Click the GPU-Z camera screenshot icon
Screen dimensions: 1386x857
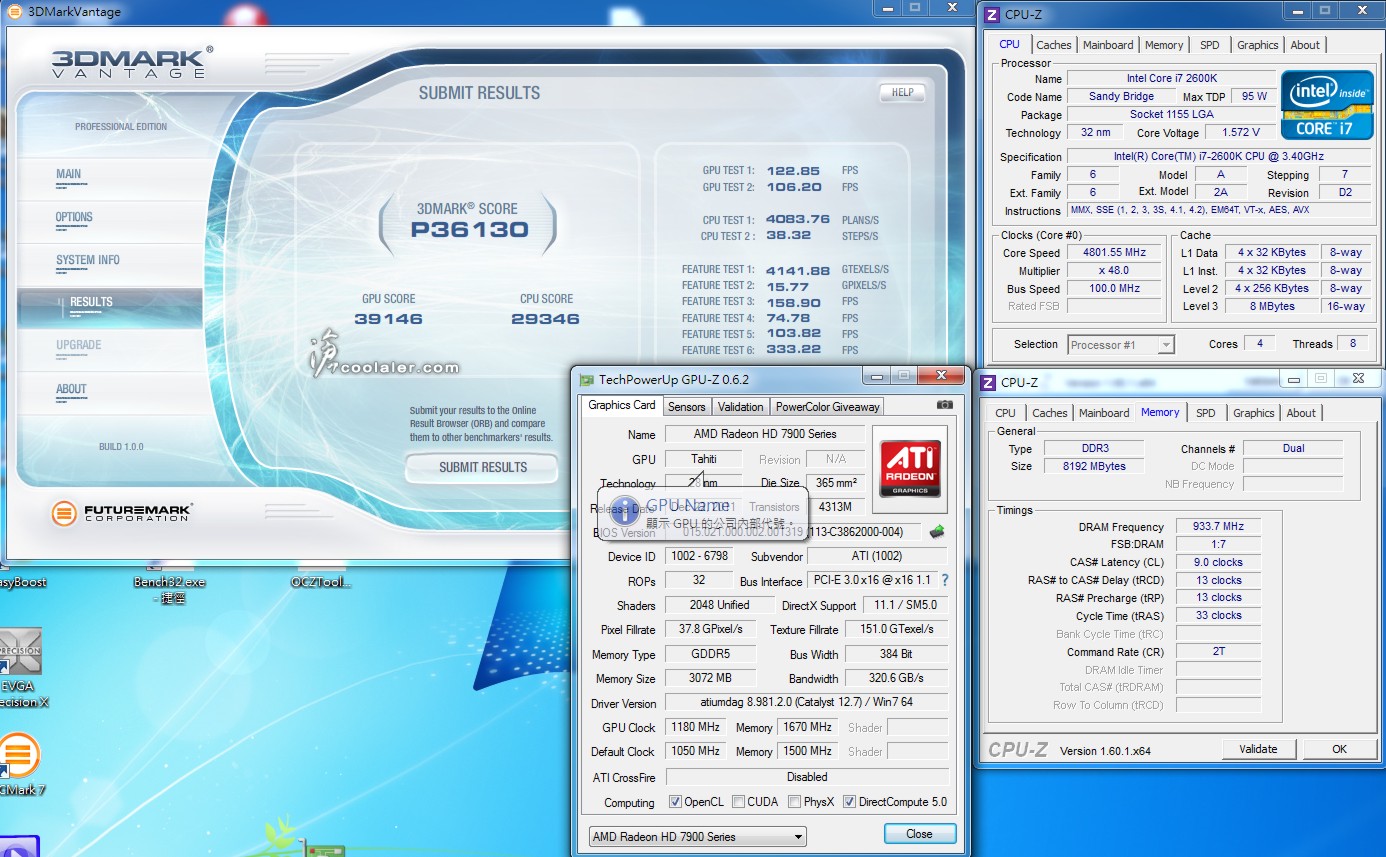point(944,405)
